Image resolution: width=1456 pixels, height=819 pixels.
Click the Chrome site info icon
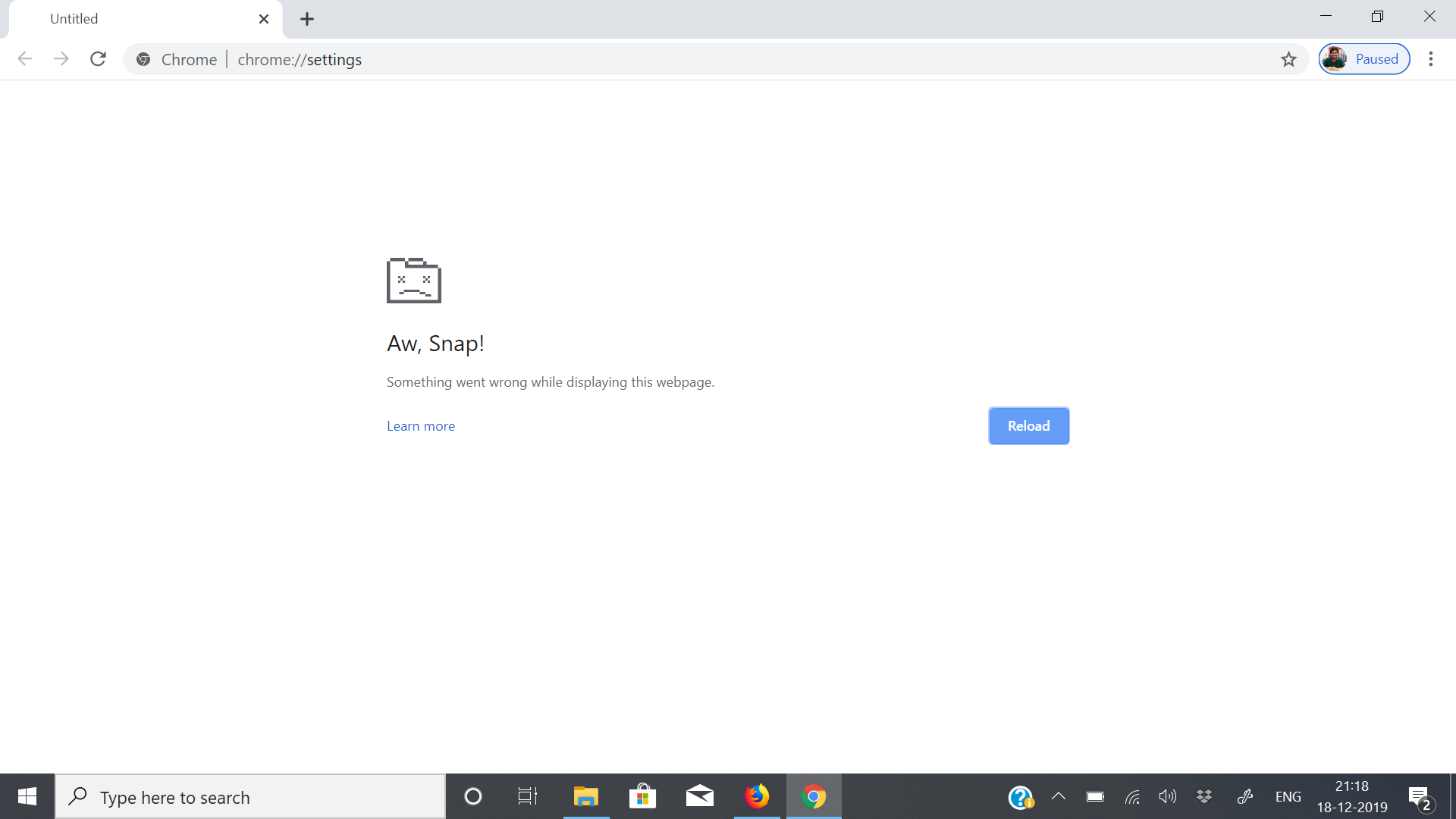click(143, 59)
